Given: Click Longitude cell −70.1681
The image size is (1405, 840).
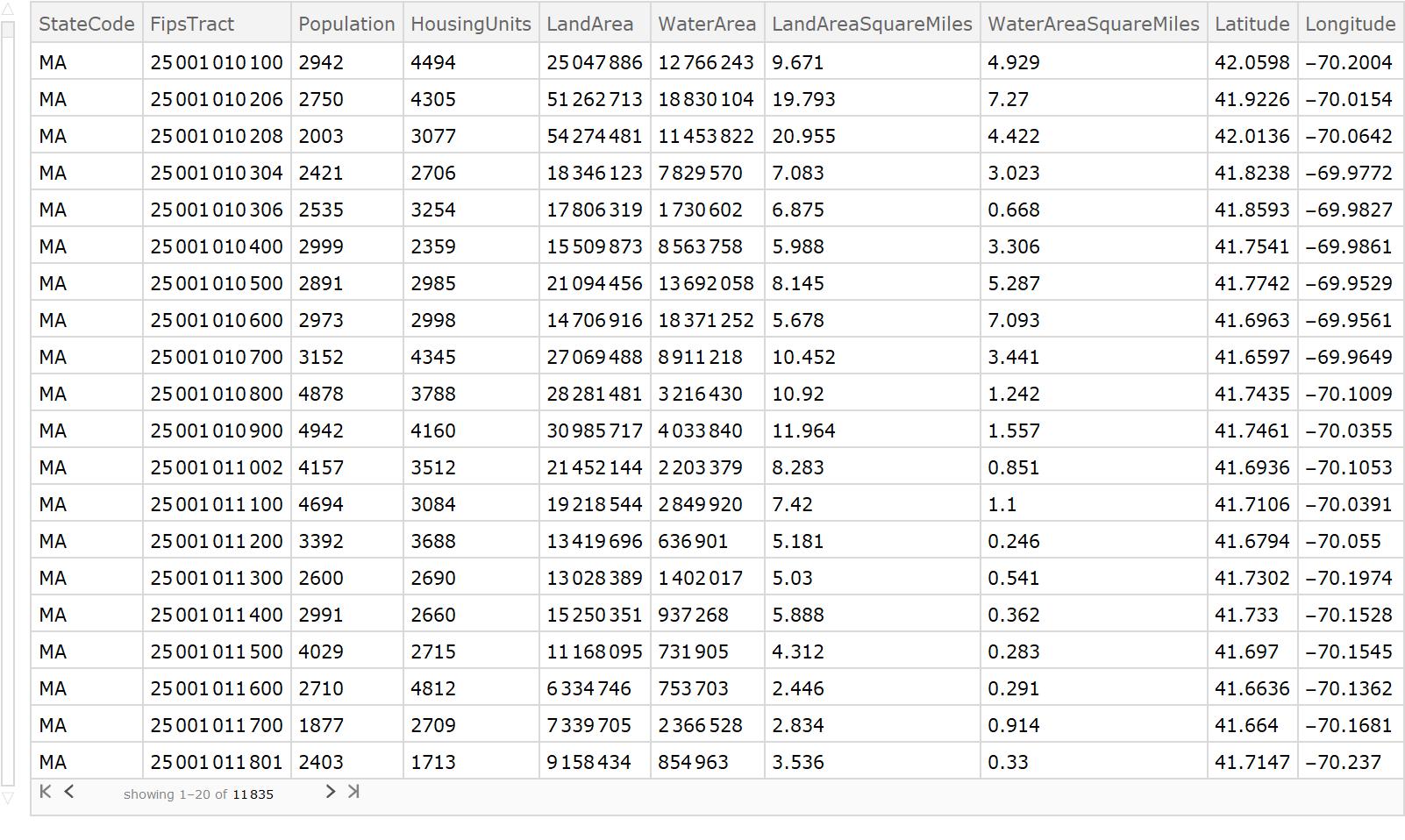Looking at the screenshot, I should pos(1351,725).
